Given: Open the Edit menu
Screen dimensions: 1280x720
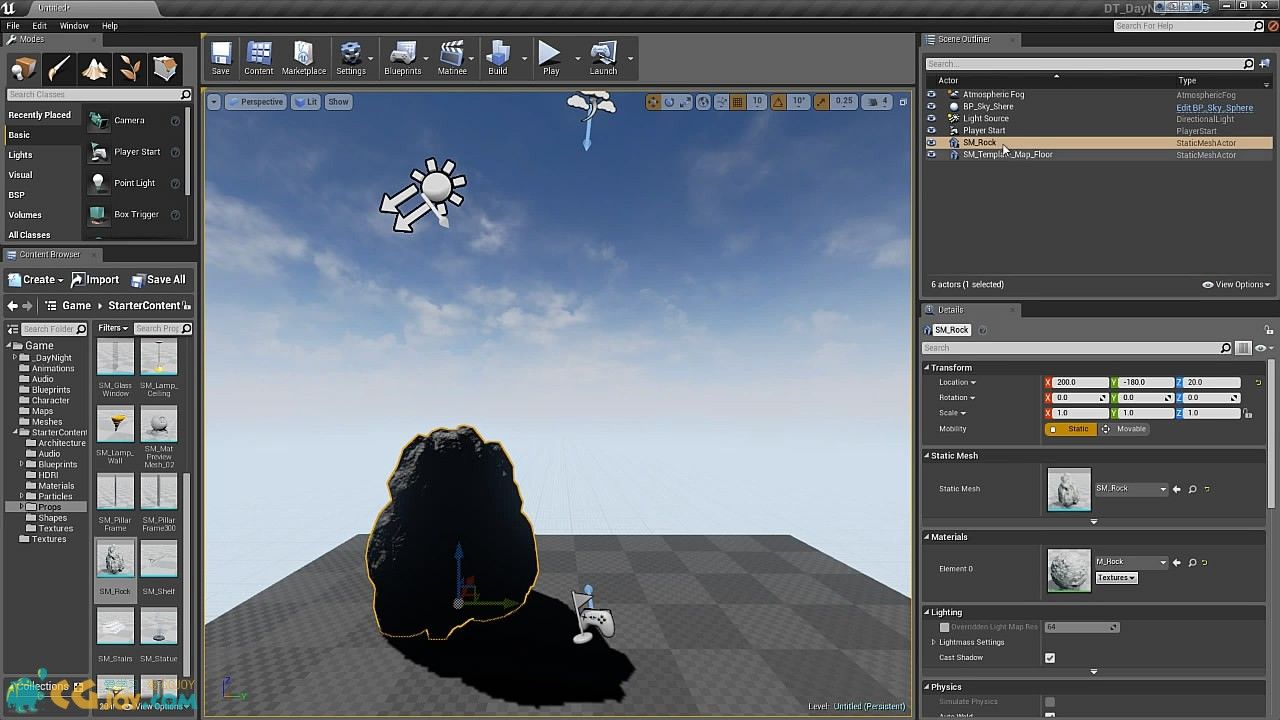Looking at the screenshot, I should pyautogui.click(x=40, y=26).
